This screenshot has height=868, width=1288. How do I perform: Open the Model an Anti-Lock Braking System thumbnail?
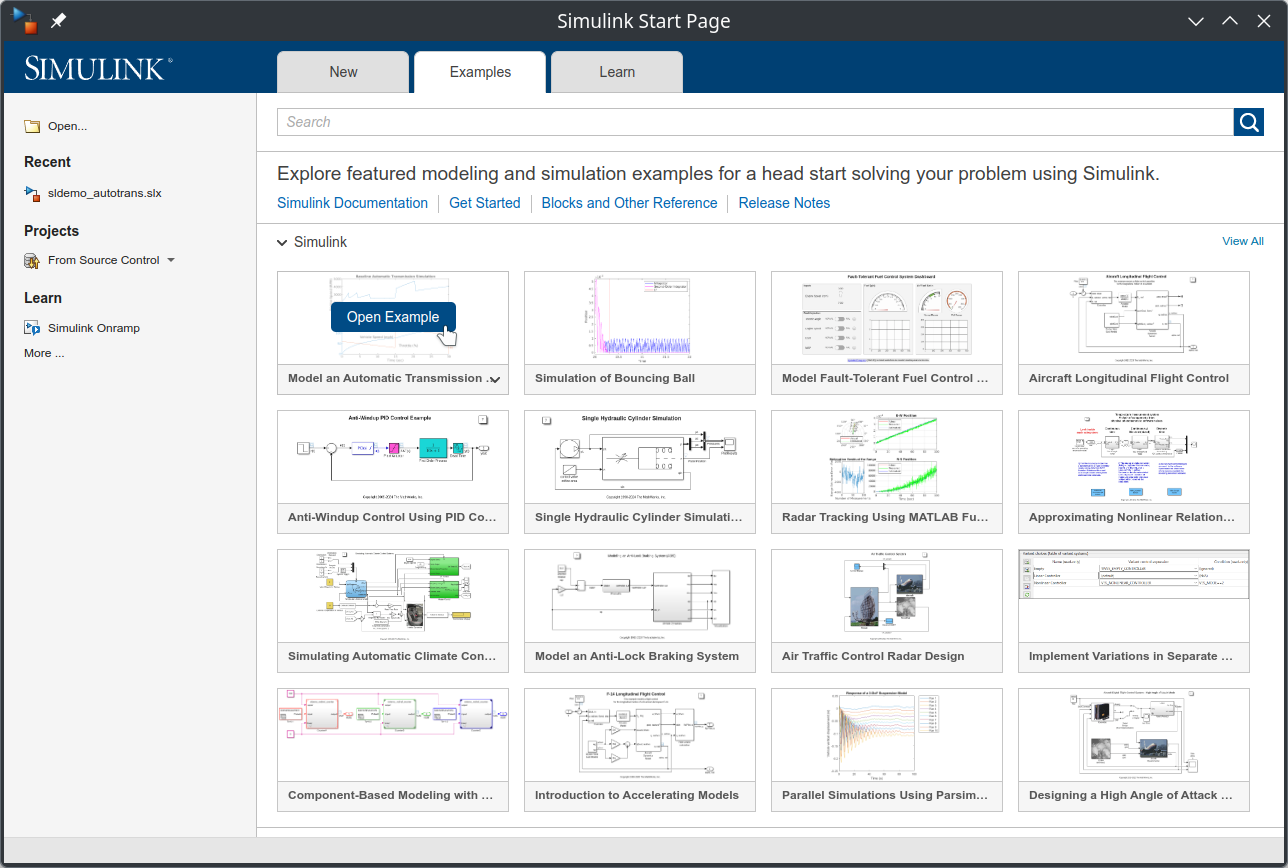tap(640, 596)
